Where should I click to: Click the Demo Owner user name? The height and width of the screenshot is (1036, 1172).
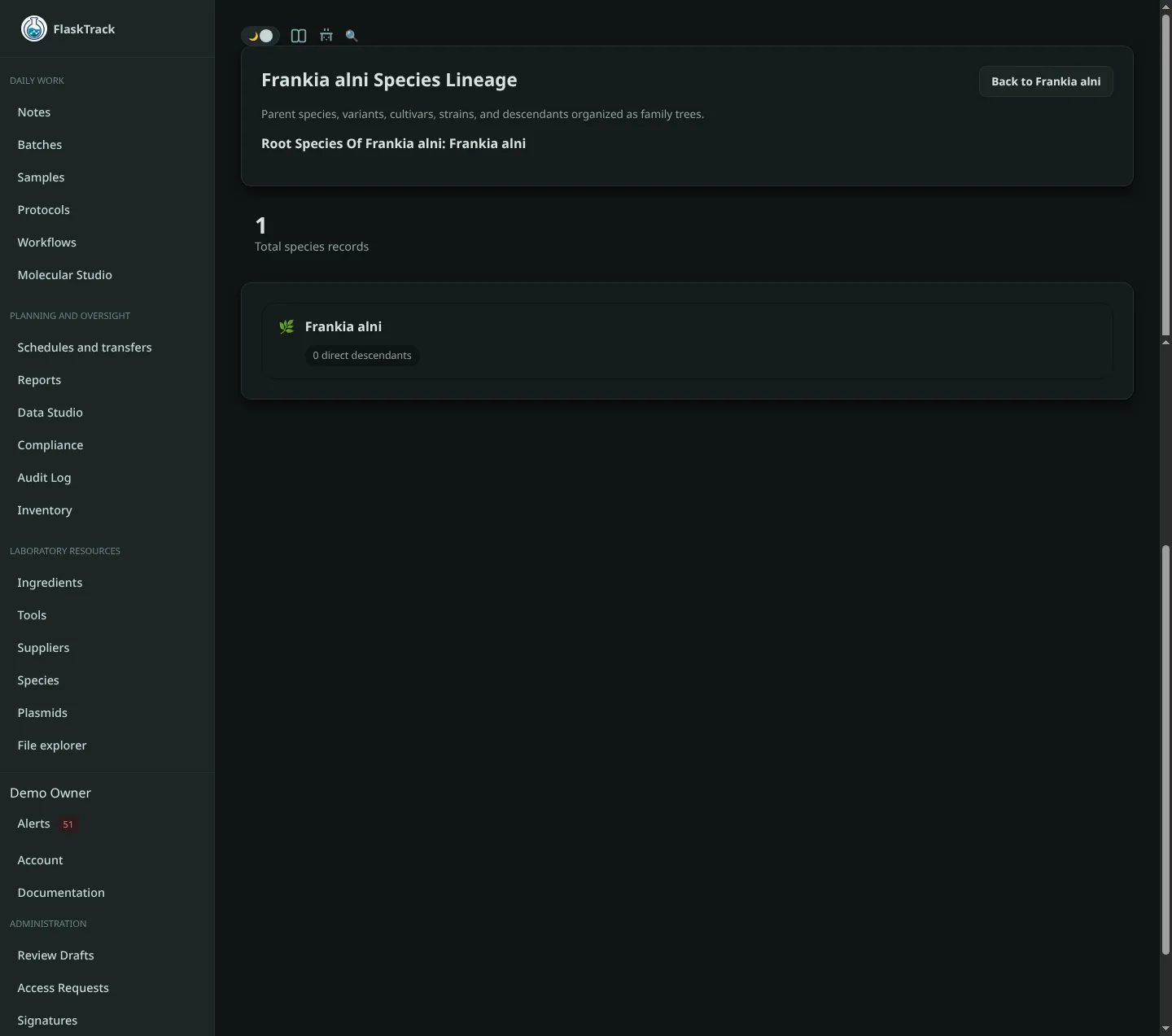[x=50, y=793]
